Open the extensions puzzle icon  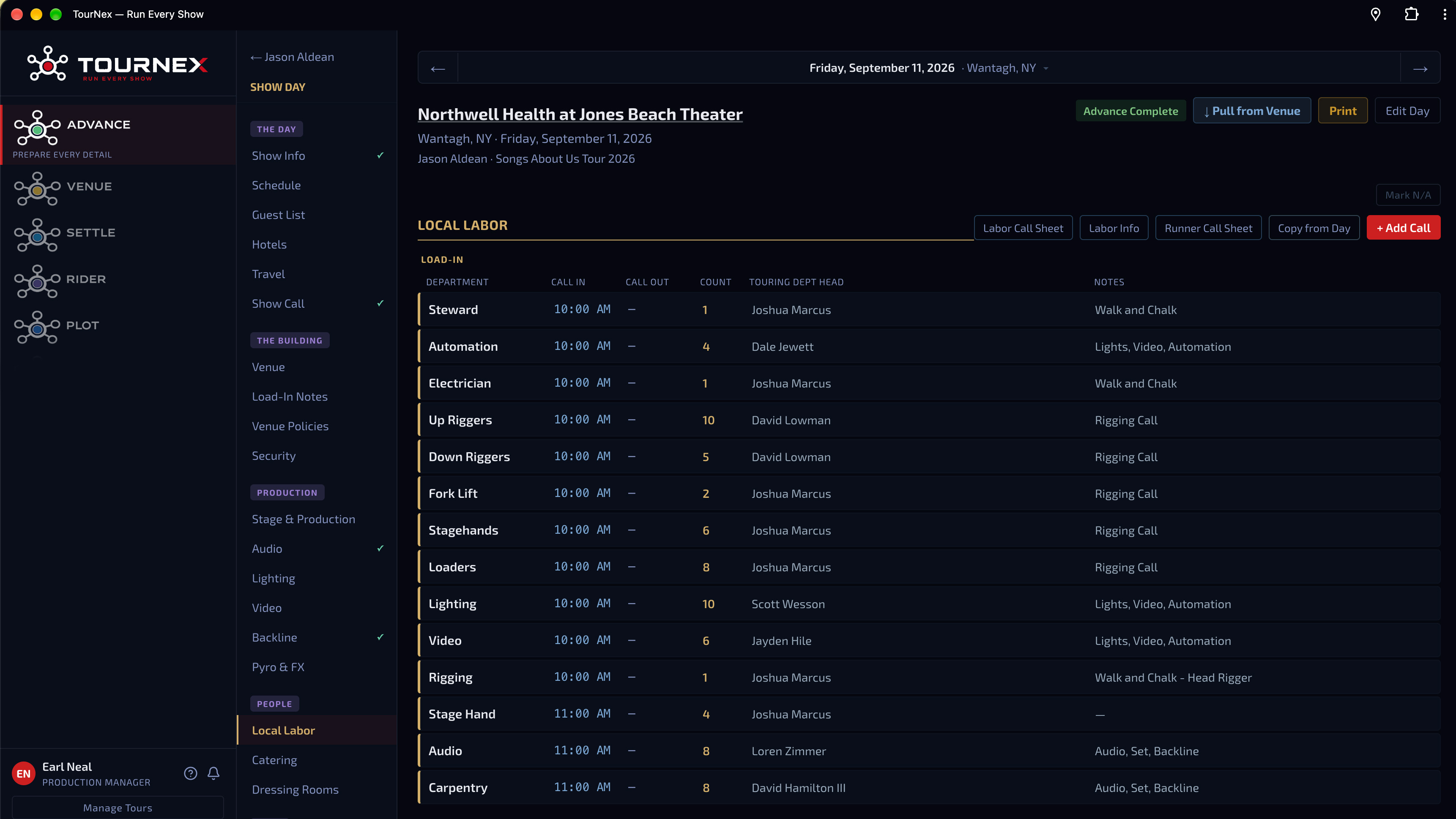(x=1411, y=14)
